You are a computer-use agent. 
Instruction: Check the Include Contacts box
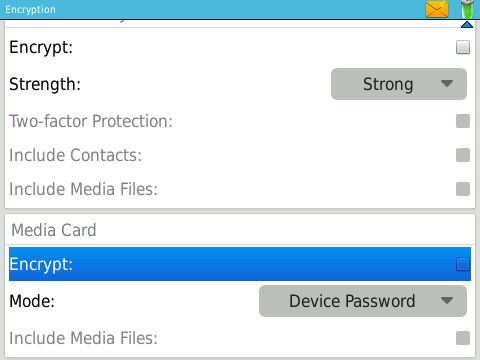[463, 155]
